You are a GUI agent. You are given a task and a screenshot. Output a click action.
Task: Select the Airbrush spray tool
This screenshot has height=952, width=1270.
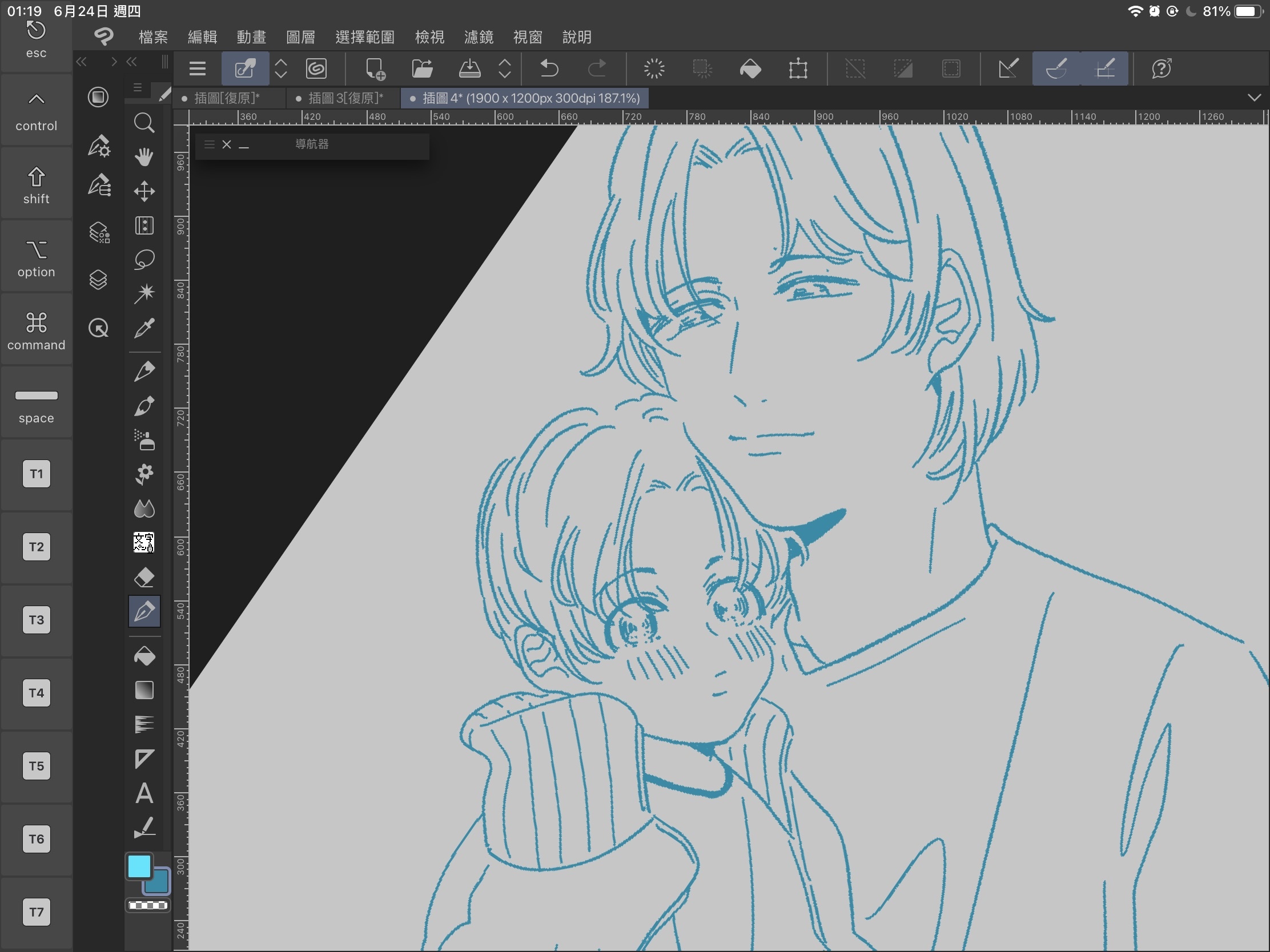click(144, 440)
